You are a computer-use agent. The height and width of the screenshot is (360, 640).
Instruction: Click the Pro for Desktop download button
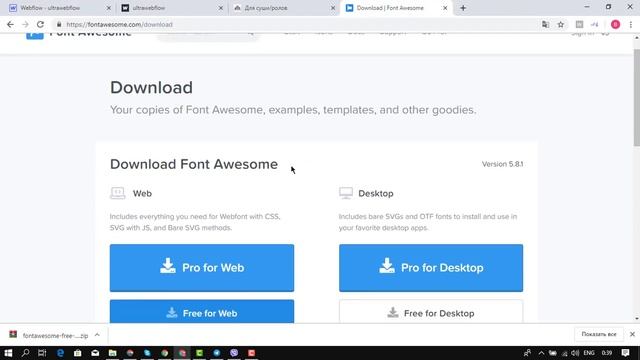[x=431, y=268]
